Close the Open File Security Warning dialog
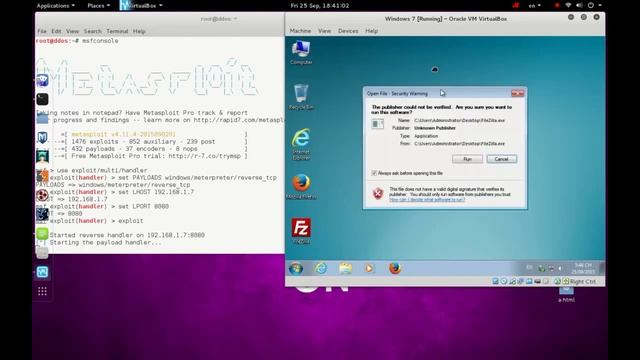The image size is (640, 360). pyautogui.click(x=518, y=93)
